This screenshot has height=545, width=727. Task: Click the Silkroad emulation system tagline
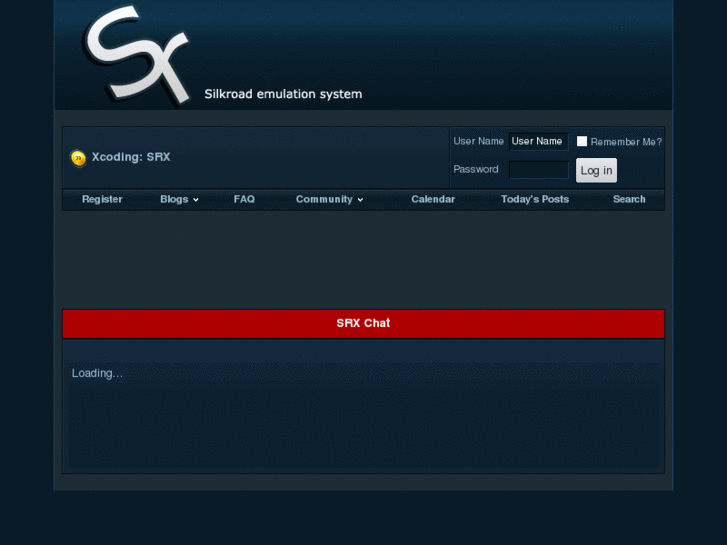283,94
